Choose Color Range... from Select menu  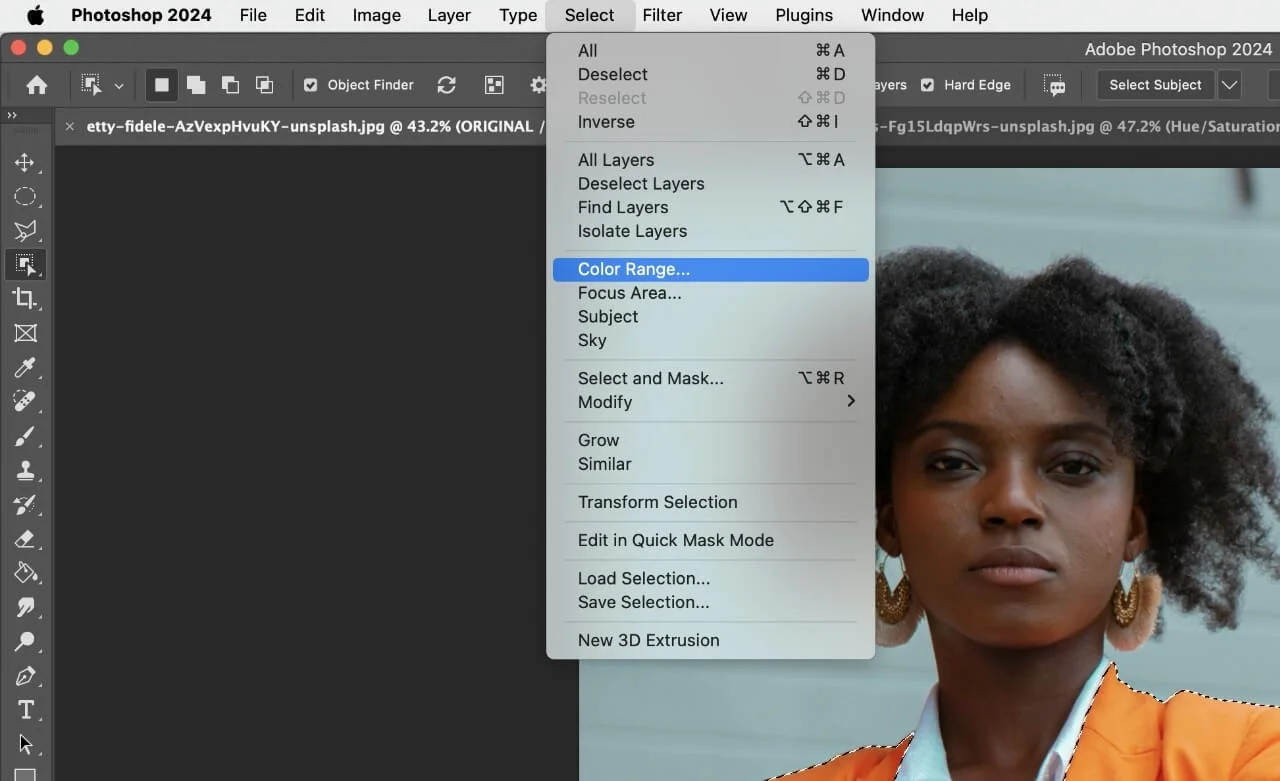click(x=711, y=269)
